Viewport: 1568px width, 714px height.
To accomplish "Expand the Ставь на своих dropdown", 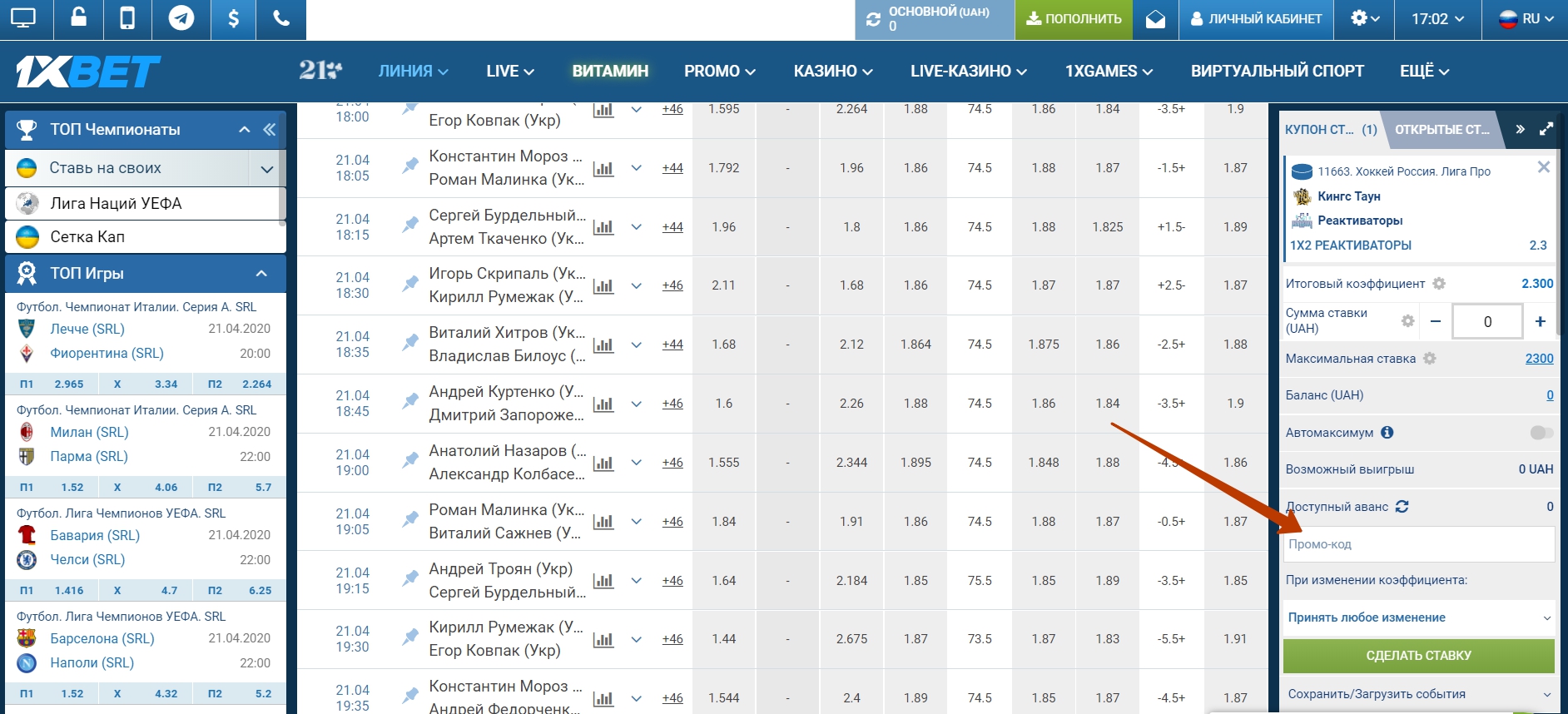I will pos(267,169).
